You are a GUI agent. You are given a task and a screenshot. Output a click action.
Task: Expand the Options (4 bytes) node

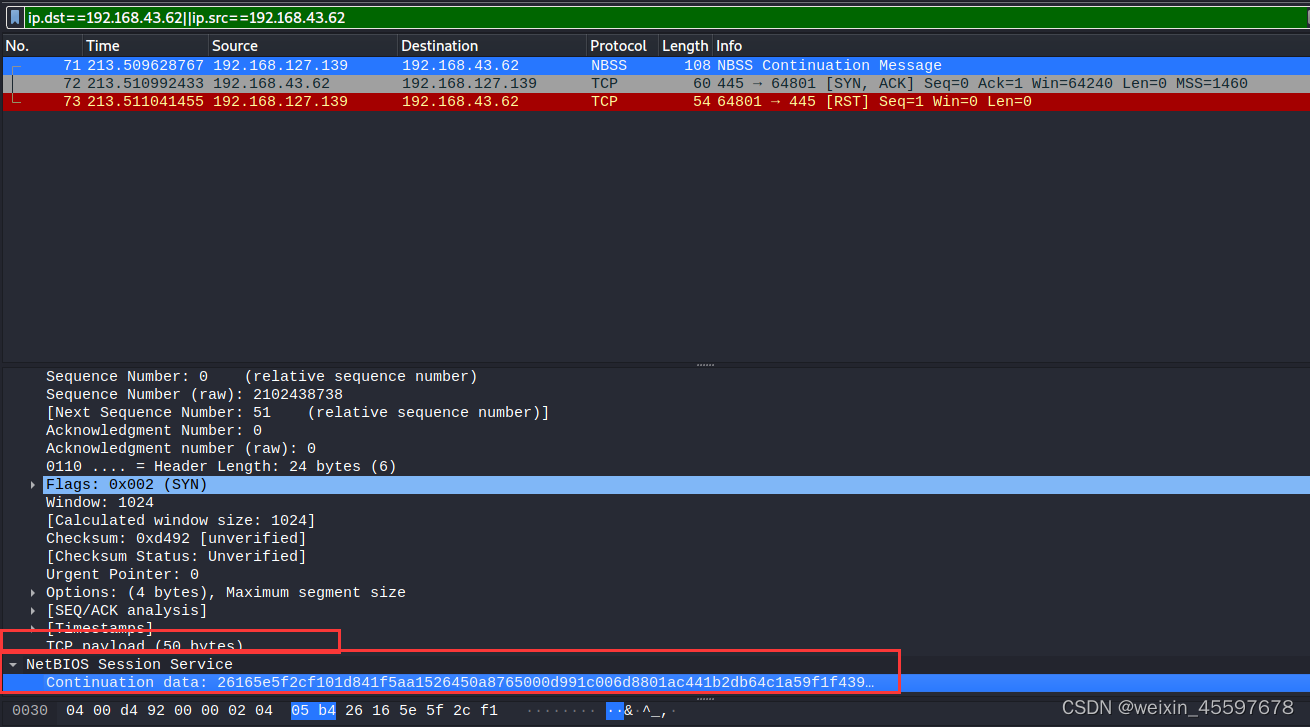(x=34, y=592)
